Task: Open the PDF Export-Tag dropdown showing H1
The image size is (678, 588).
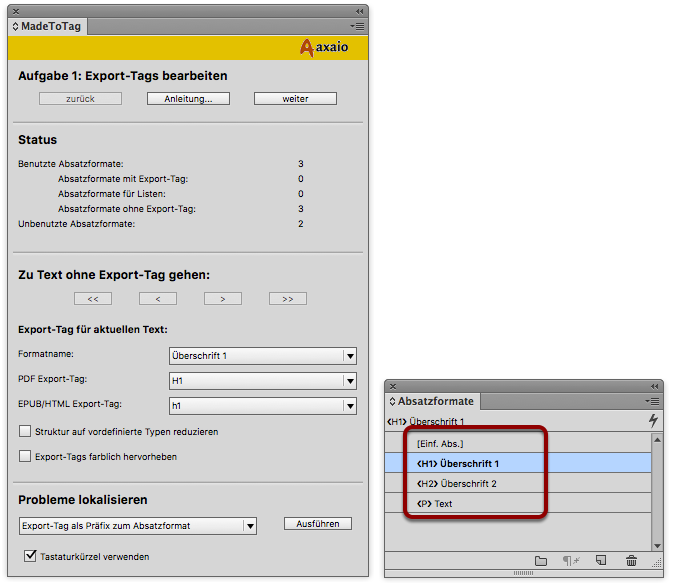Action: point(263,381)
